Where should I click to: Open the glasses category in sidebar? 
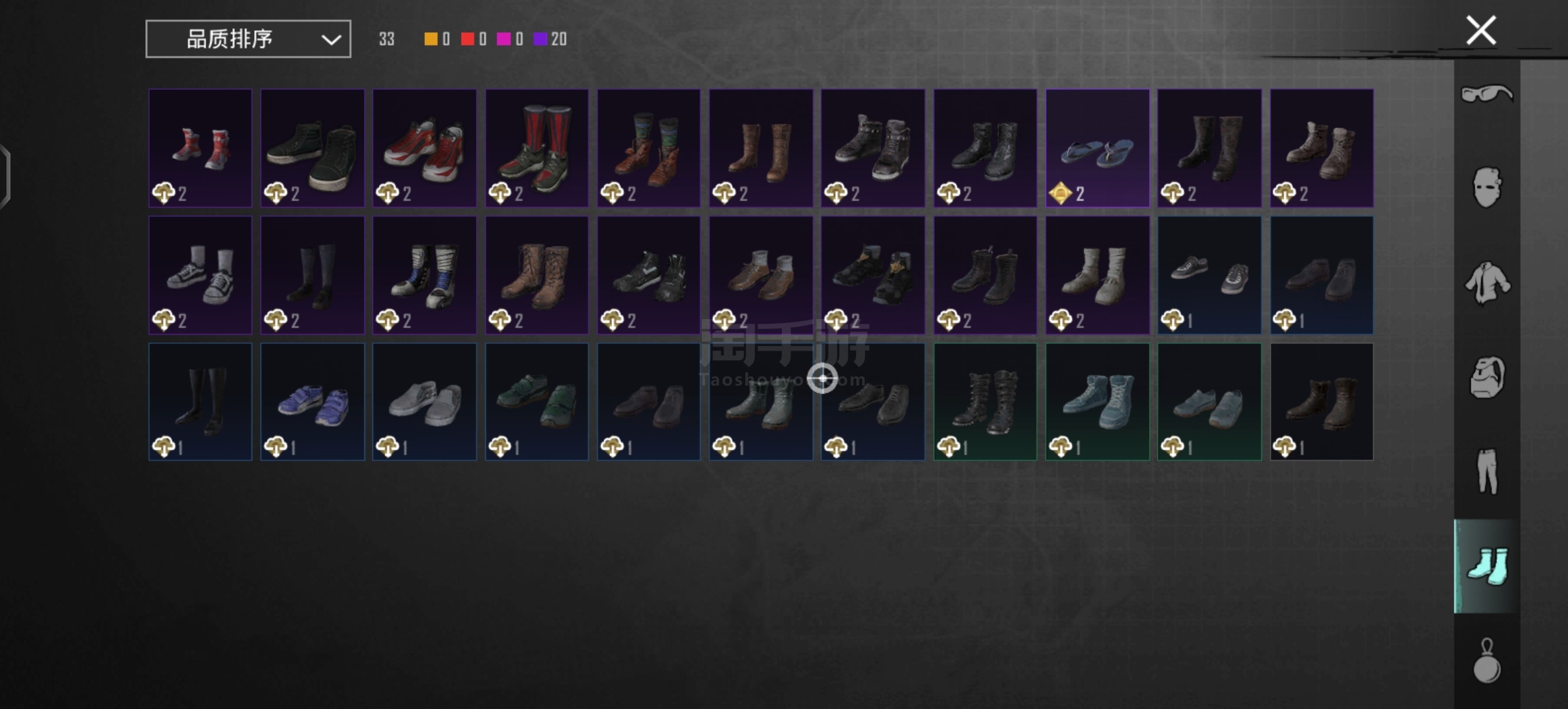(1487, 94)
